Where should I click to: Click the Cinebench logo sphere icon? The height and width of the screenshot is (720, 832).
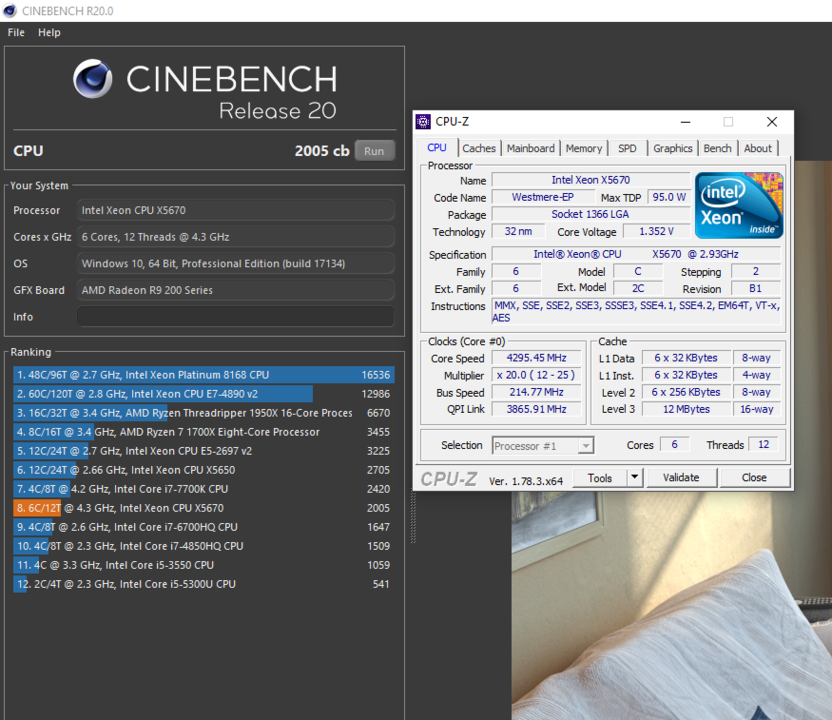pyautogui.click(x=93, y=79)
